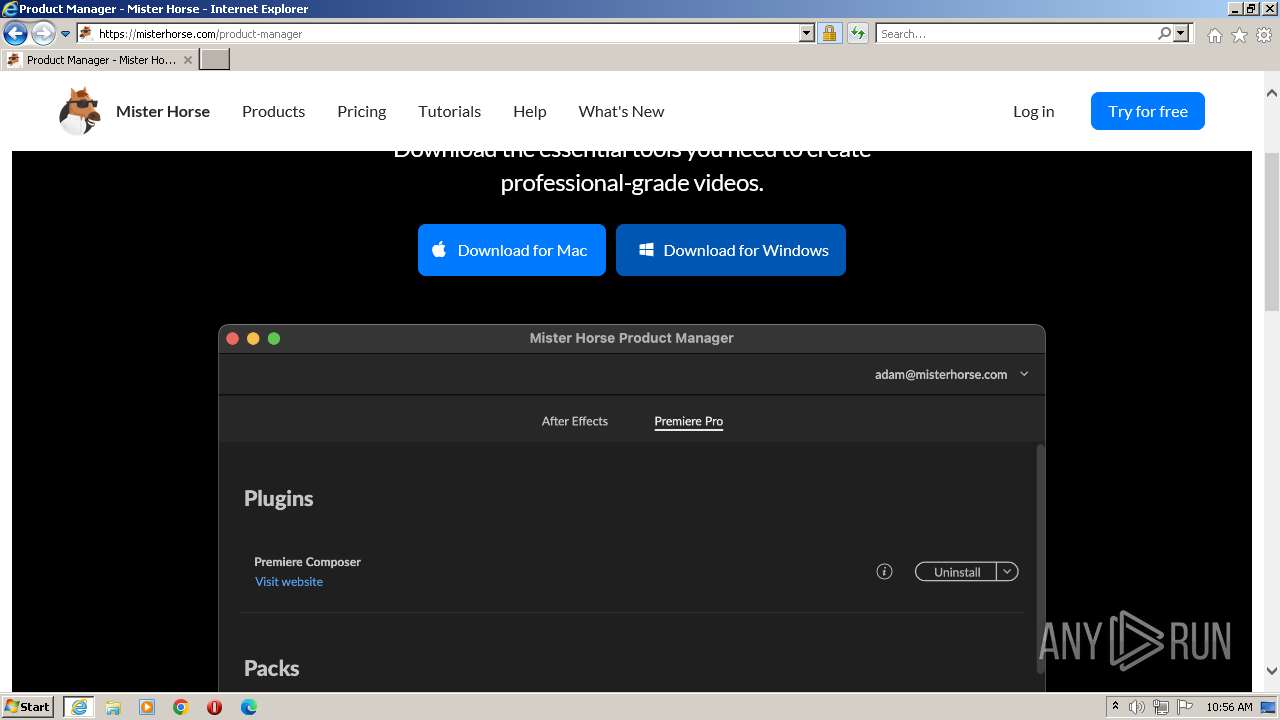
Task: Click the Action Center flag tray icon
Action: click(1185, 707)
